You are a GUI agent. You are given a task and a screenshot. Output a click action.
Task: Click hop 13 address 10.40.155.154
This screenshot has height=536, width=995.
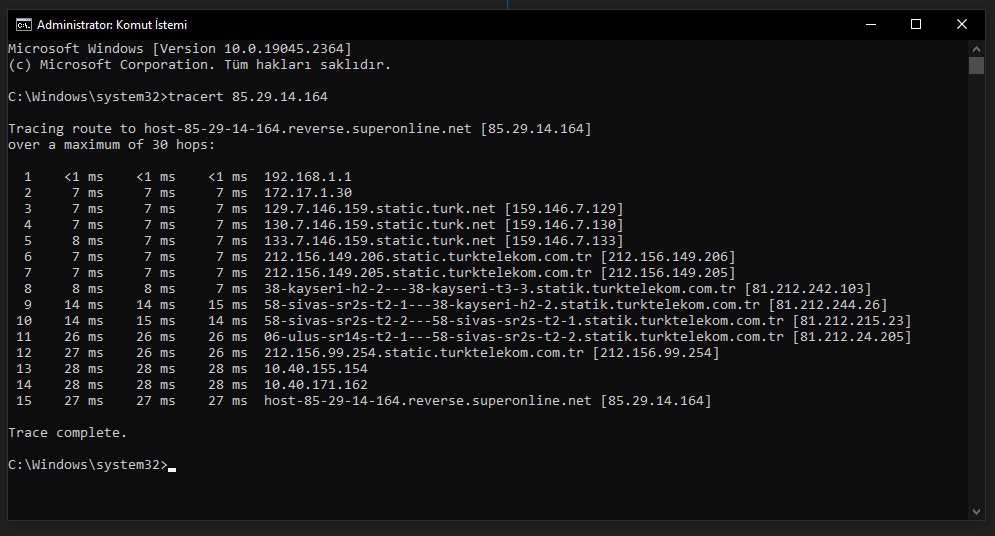[x=316, y=369]
